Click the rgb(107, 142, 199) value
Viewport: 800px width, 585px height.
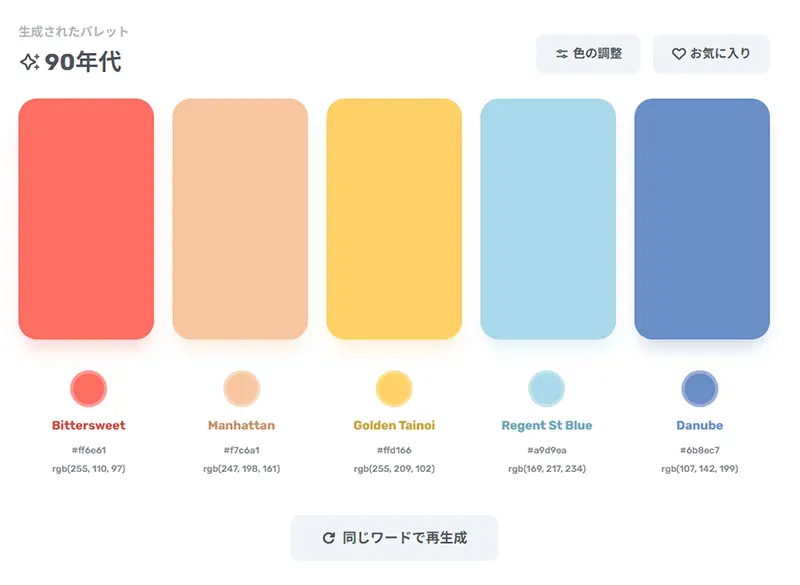700,468
